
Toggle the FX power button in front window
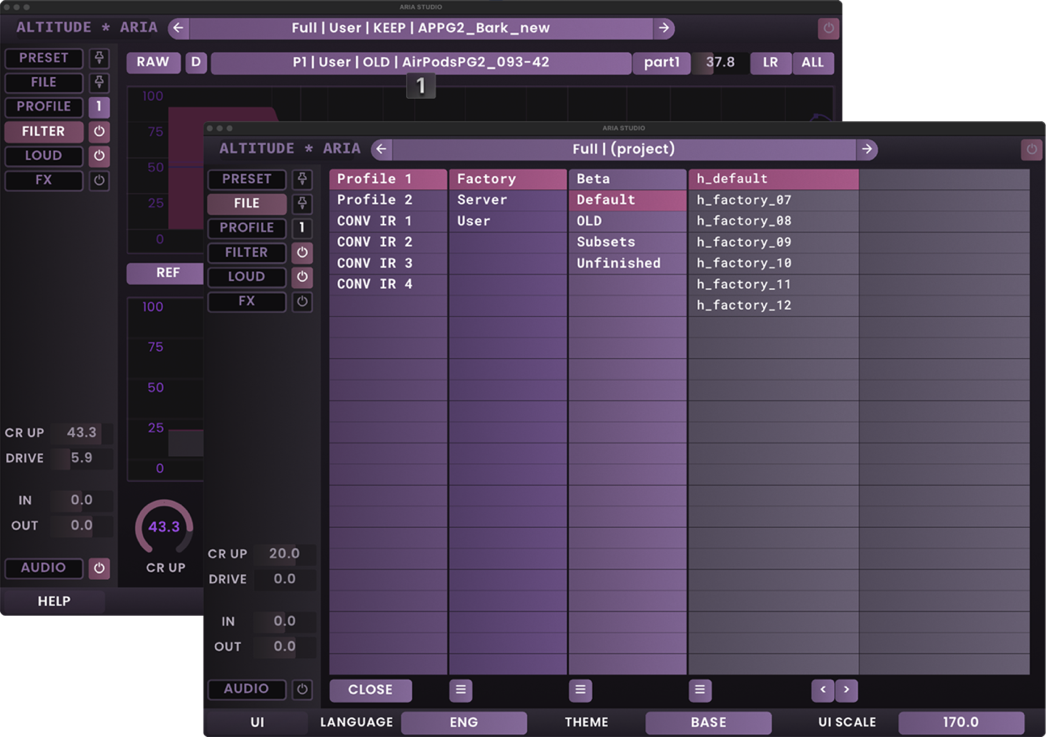click(x=301, y=301)
